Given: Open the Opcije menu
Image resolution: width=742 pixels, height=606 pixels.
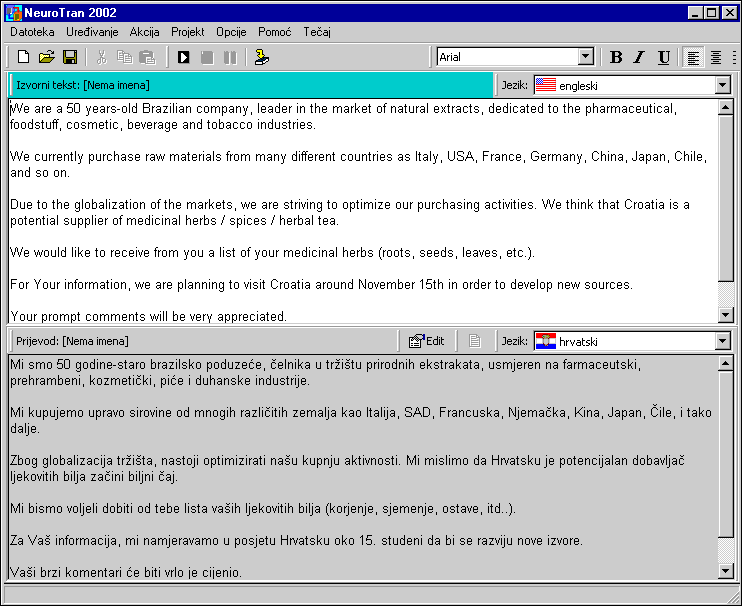Looking at the screenshot, I should click(231, 32).
